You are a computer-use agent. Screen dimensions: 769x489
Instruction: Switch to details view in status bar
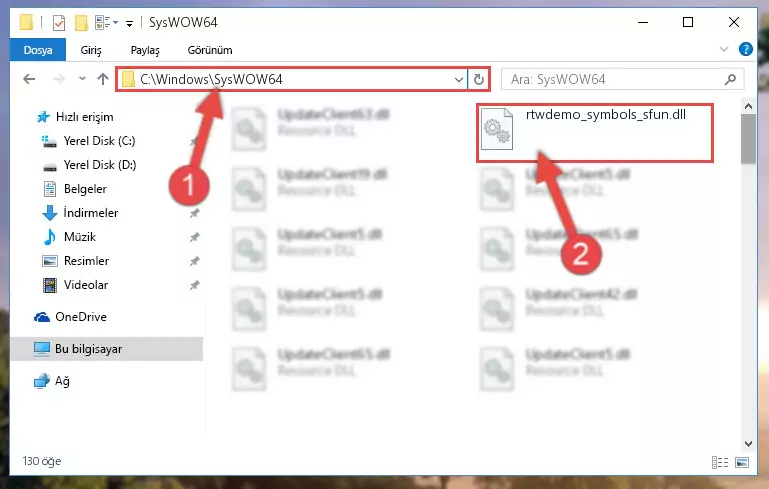pos(719,462)
